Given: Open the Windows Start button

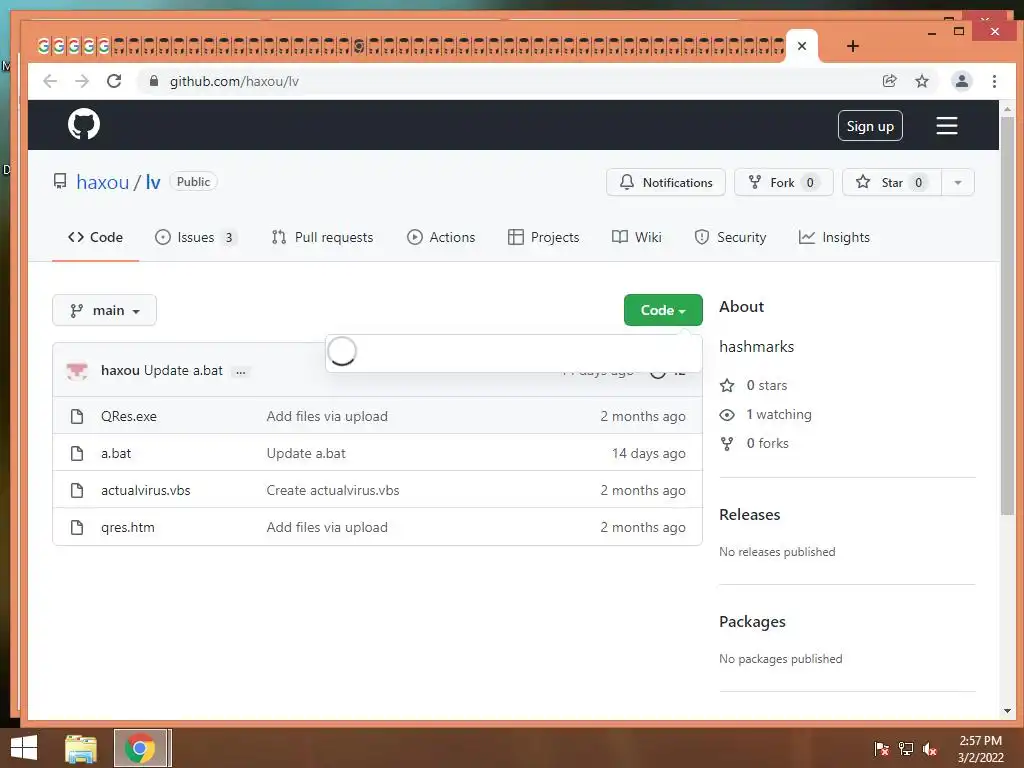Looking at the screenshot, I should 24,748.
